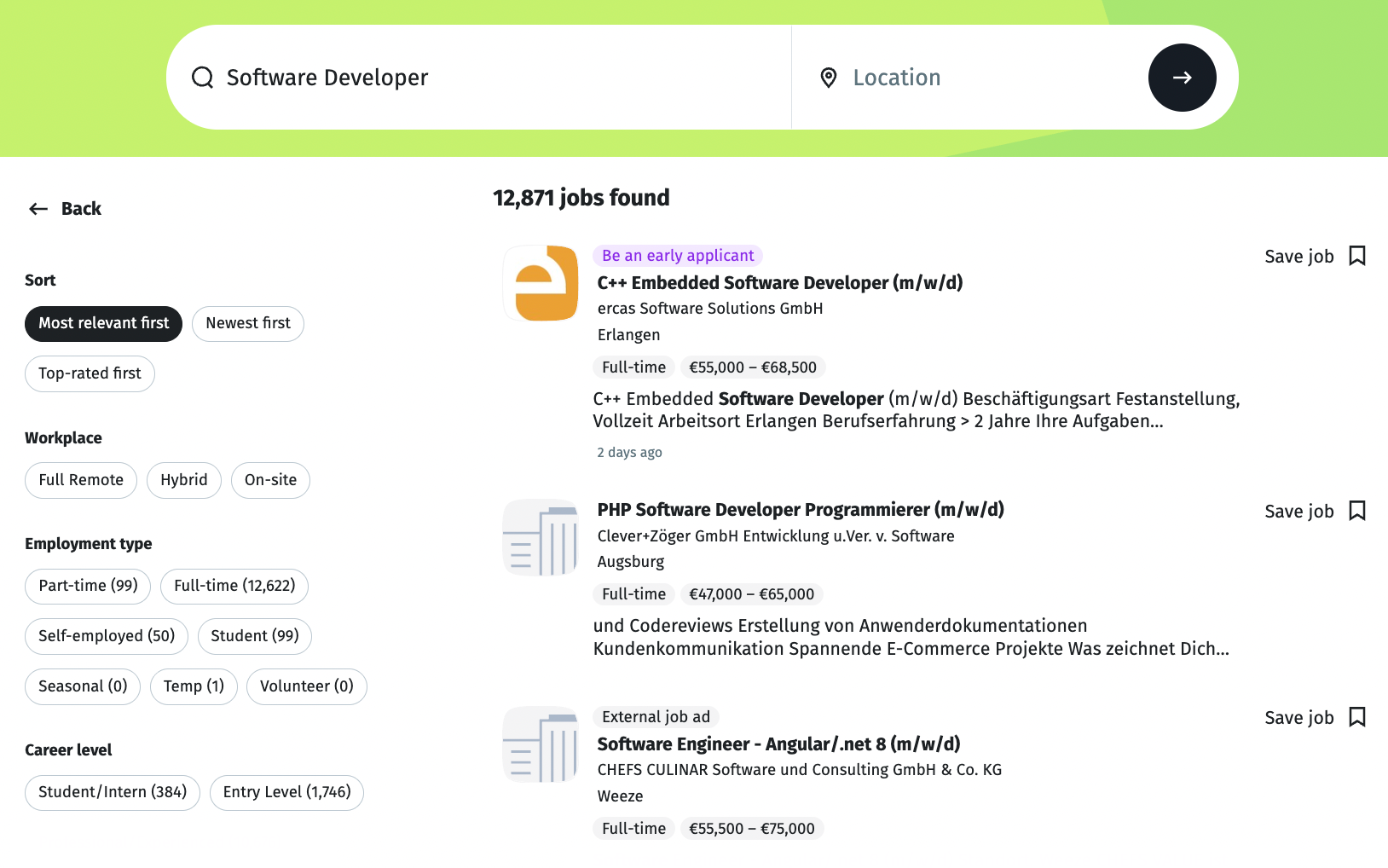The height and width of the screenshot is (868, 1388).
Task: Sort by Newest first
Action: (x=248, y=323)
